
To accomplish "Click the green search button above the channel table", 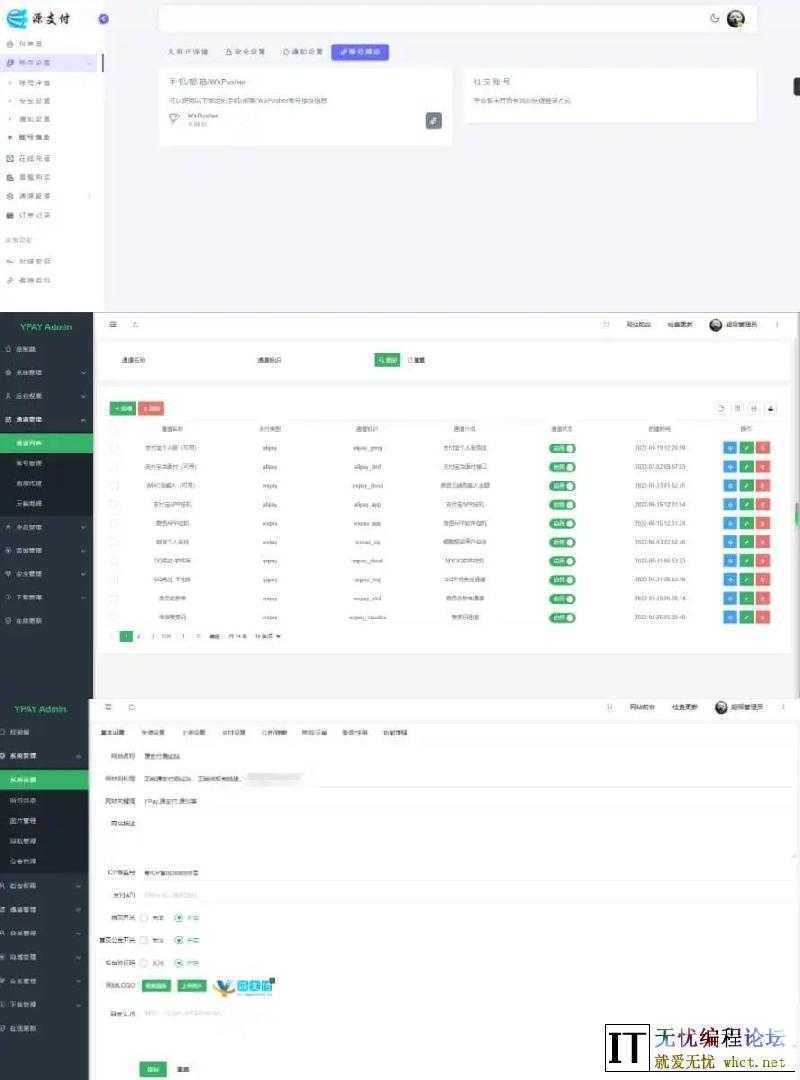I will pyautogui.click(x=387, y=360).
